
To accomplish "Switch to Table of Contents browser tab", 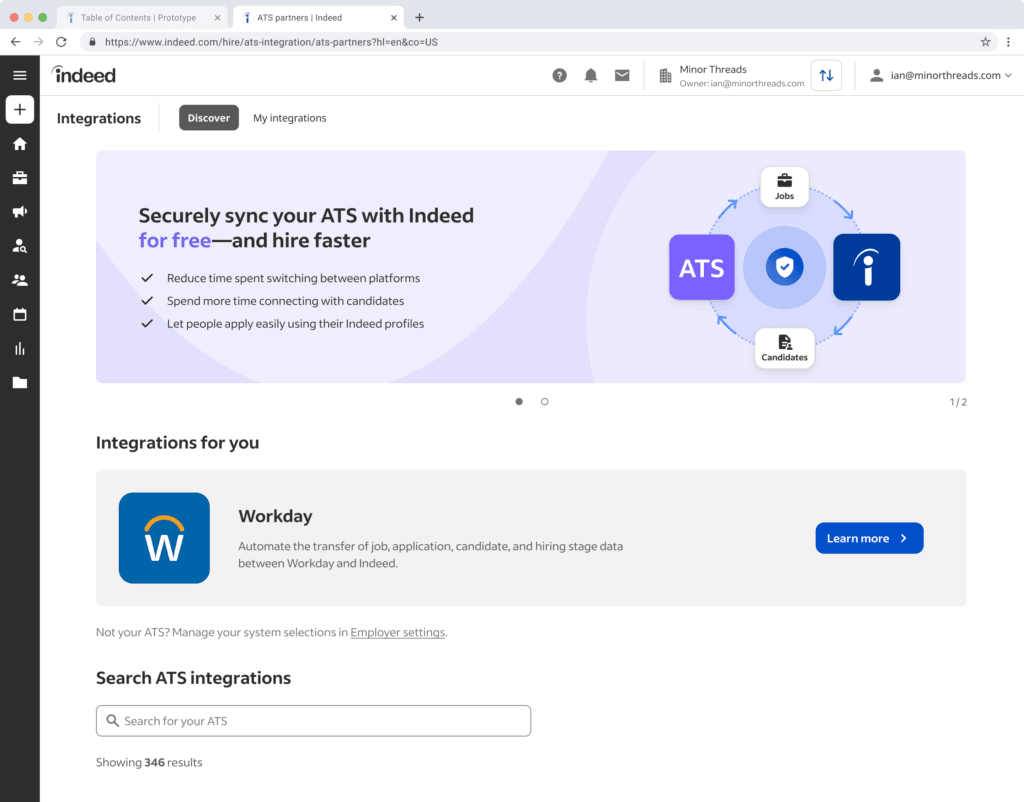I will [x=144, y=18].
